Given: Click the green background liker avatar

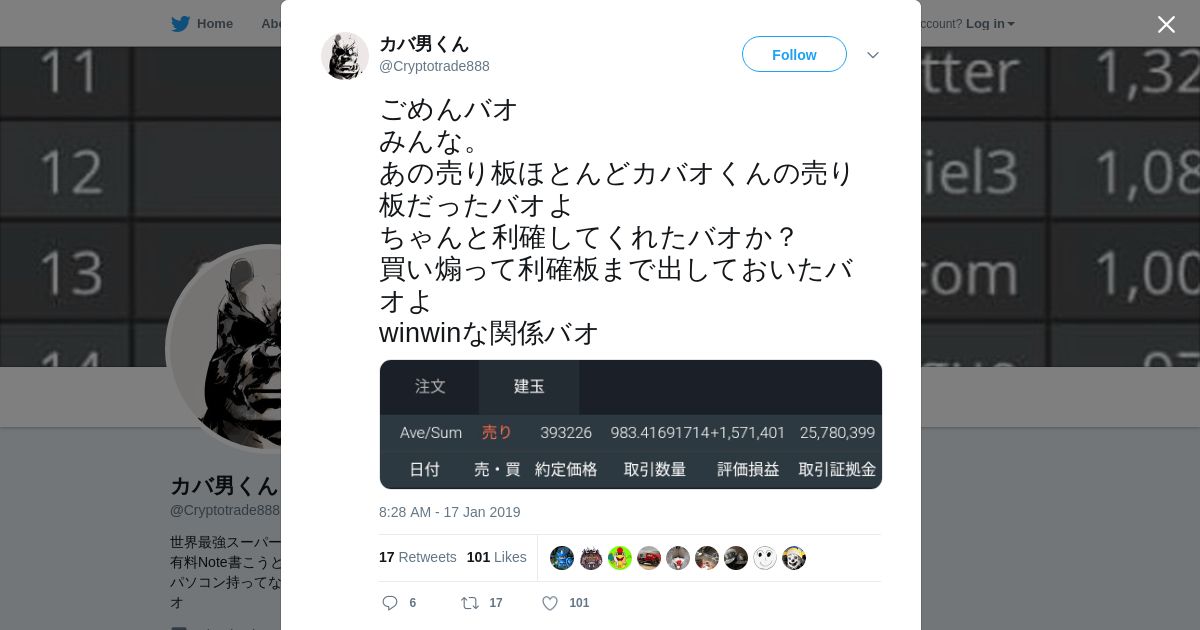Looking at the screenshot, I should tap(620, 558).
